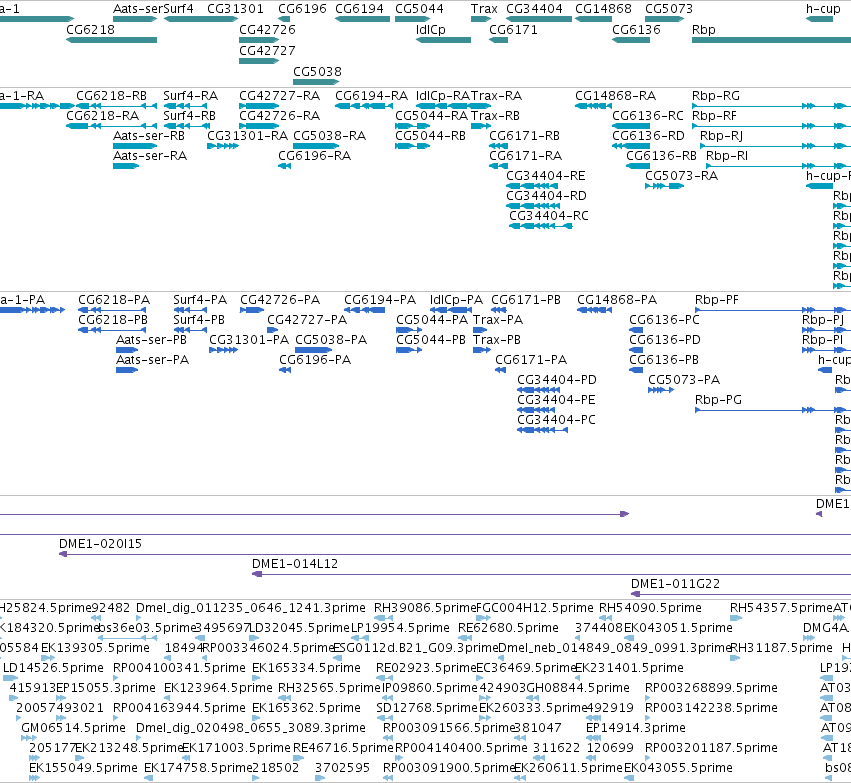
Task: Click EST RP003268899.5prime
Action: [x=711, y=688]
